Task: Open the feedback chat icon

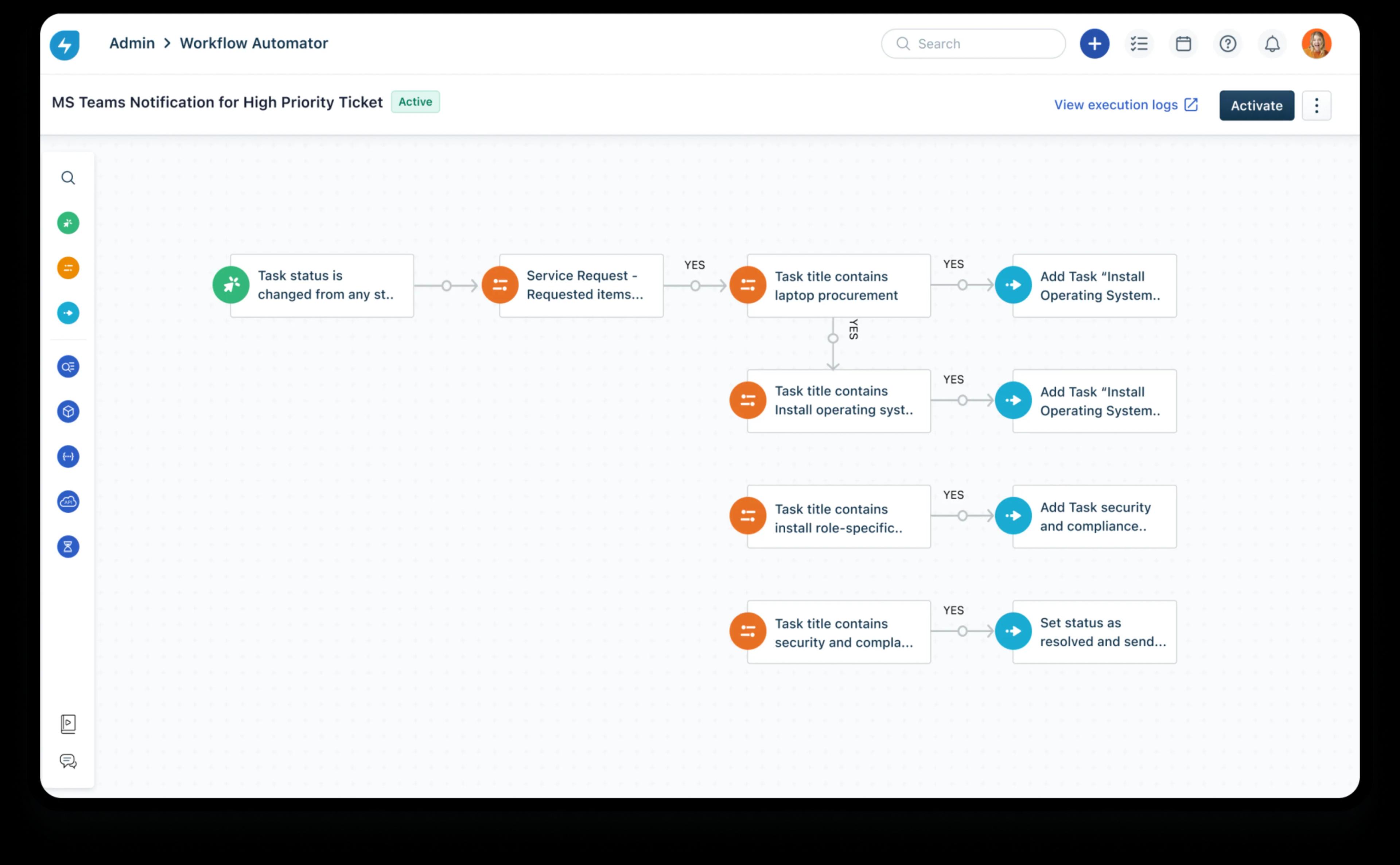Action: (68, 761)
